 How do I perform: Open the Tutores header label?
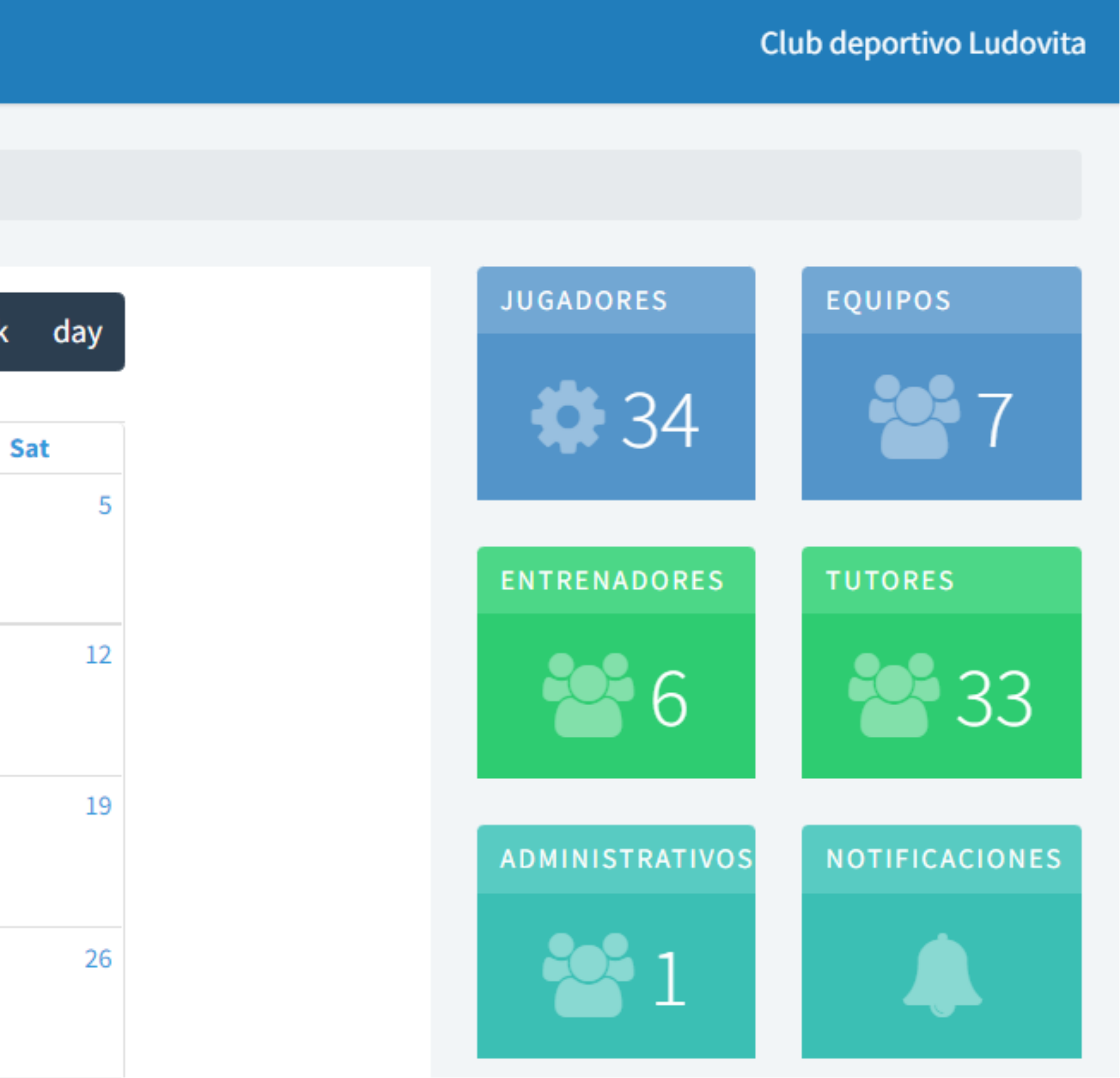coord(890,580)
